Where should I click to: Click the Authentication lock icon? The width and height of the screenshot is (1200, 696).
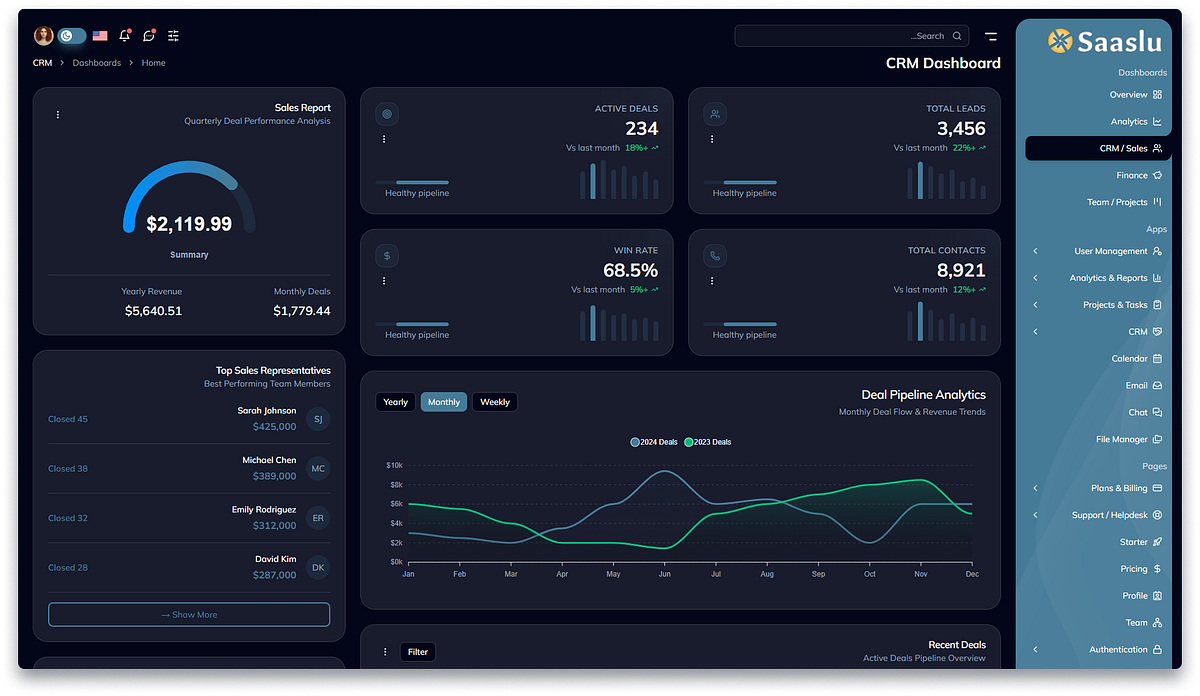1157,650
